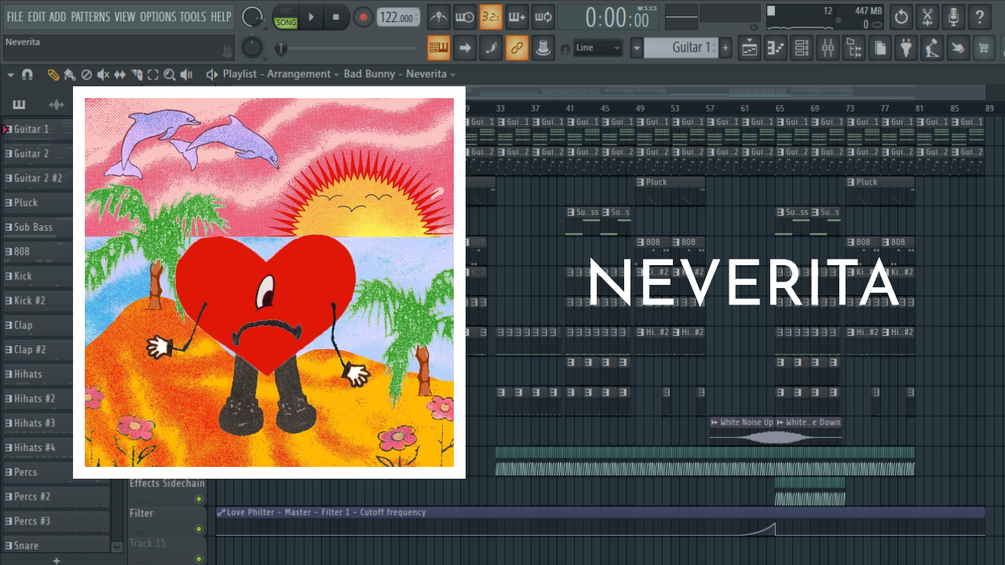This screenshot has height=565, width=1005.
Task: Select the playlist Delete tool
Action: [87, 74]
